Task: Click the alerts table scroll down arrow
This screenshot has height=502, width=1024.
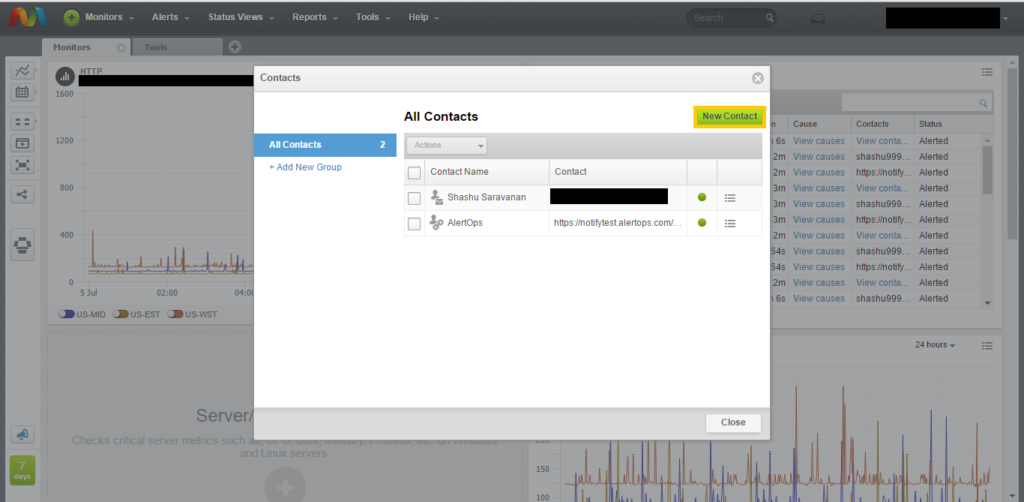Action: point(987,303)
